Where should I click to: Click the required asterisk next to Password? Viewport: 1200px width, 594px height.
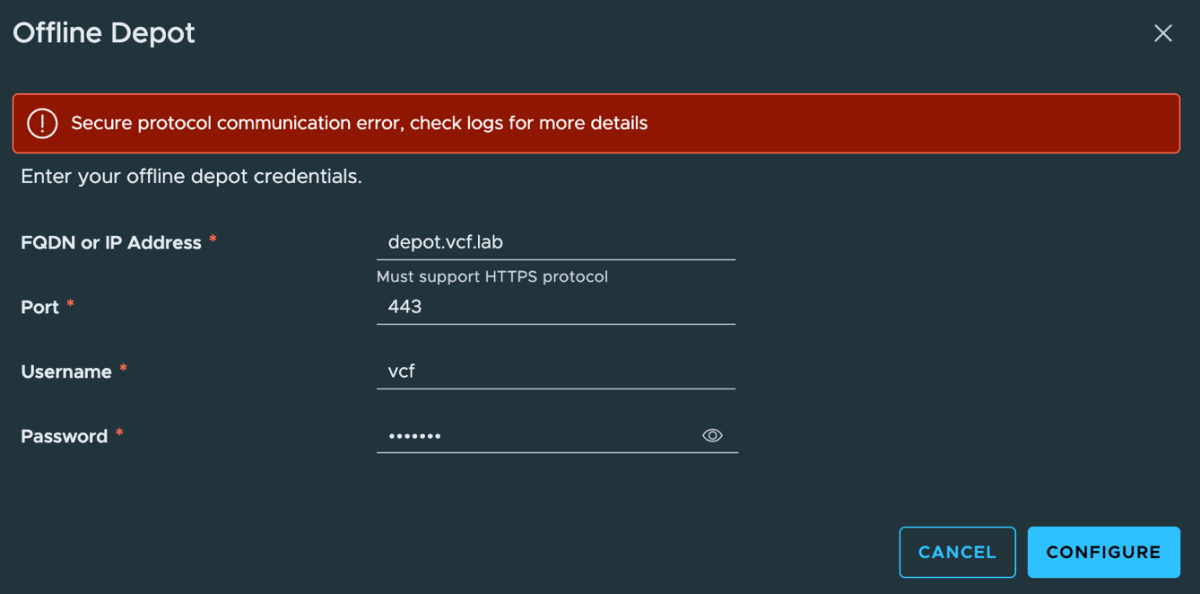click(119, 435)
